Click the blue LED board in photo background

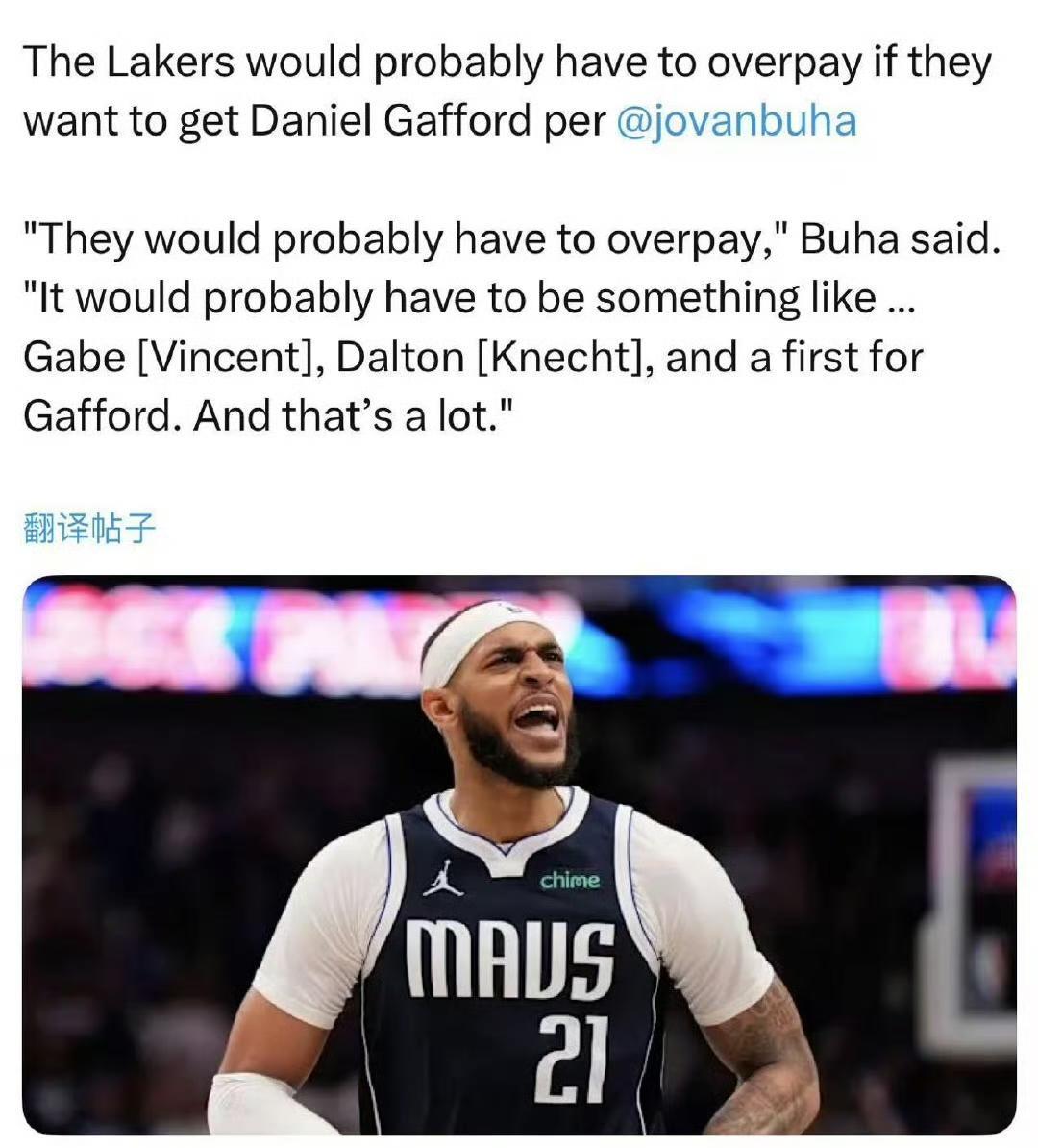click(732, 644)
